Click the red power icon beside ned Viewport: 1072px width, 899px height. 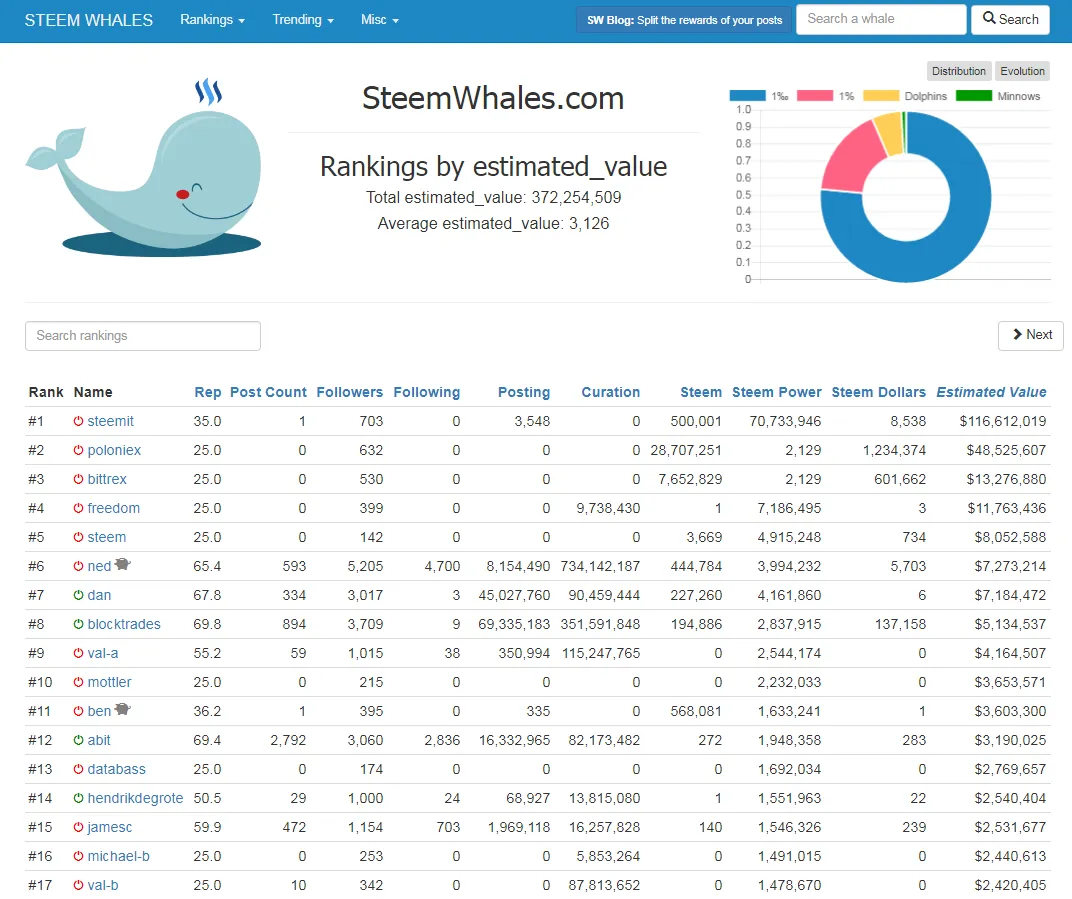pyautogui.click(x=79, y=567)
